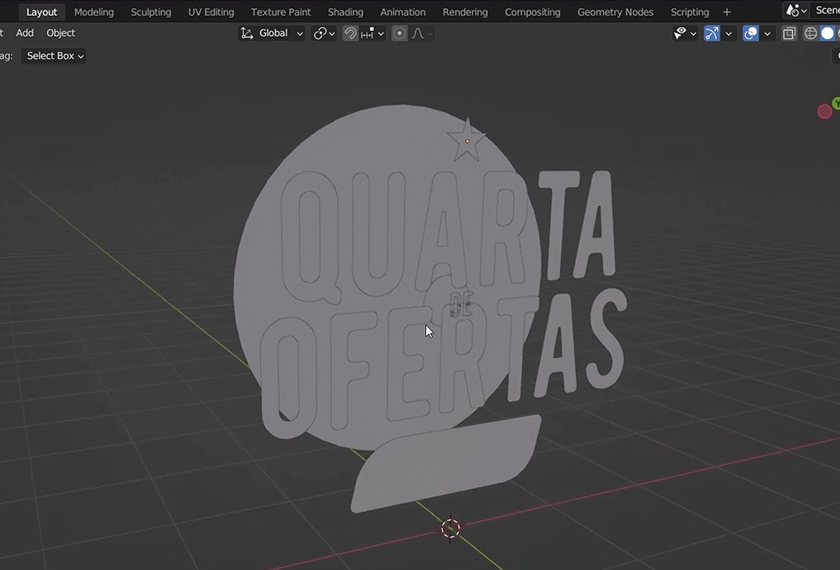This screenshot has width=840, height=570.
Task: Open the Add menu
Action: pos(25,33)
